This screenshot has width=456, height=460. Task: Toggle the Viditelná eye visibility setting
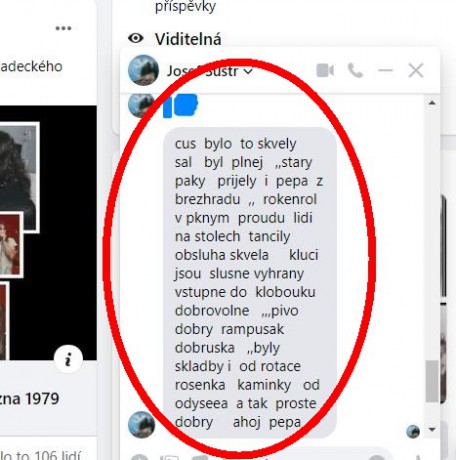tap(136, 38)
